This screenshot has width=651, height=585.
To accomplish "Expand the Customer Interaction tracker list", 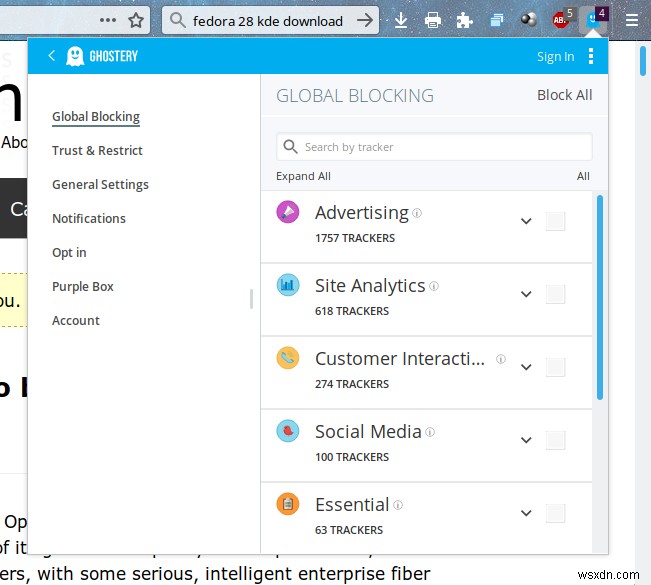I will (x=526, y=367).
